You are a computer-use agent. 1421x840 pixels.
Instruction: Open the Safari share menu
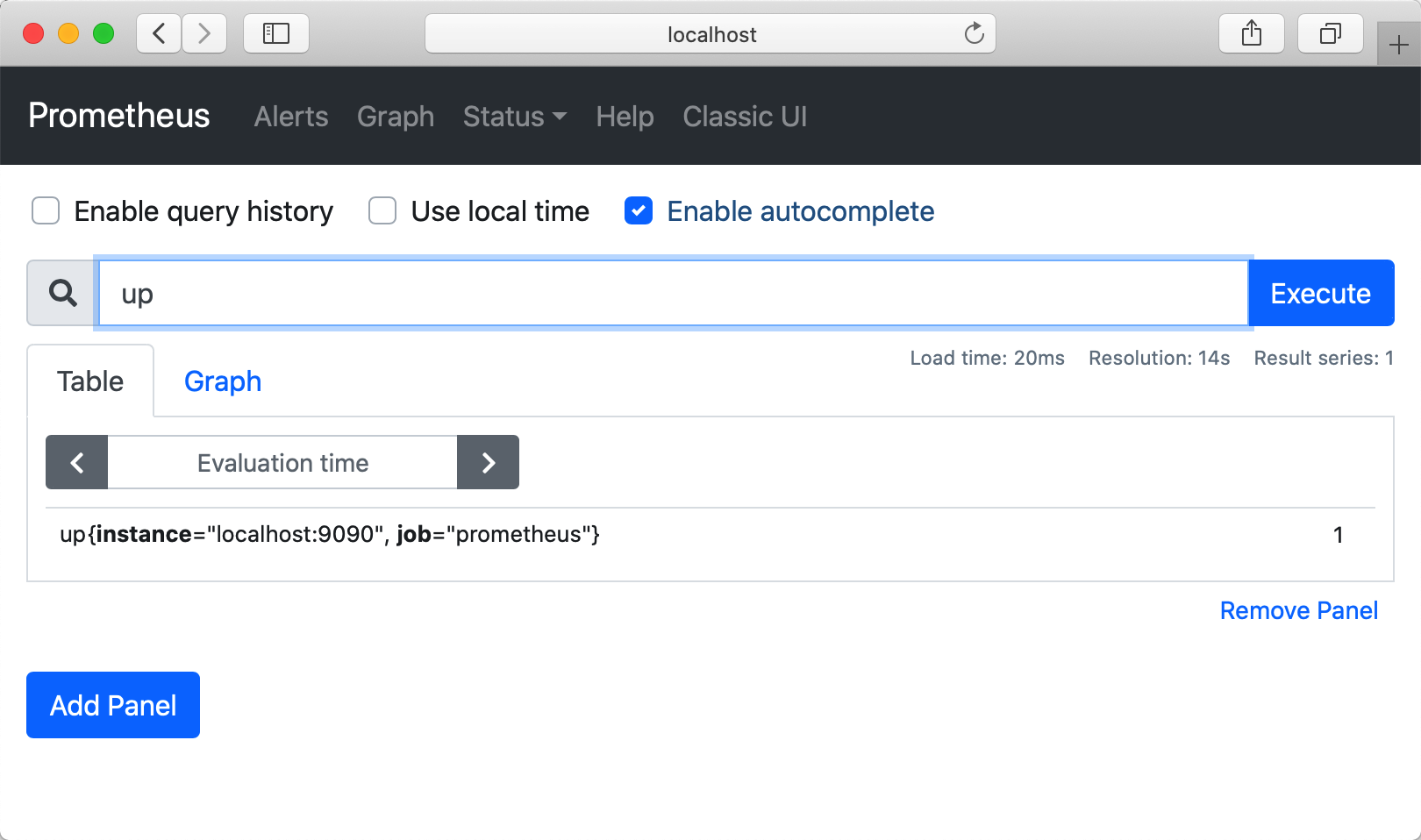pos(1252,33)
